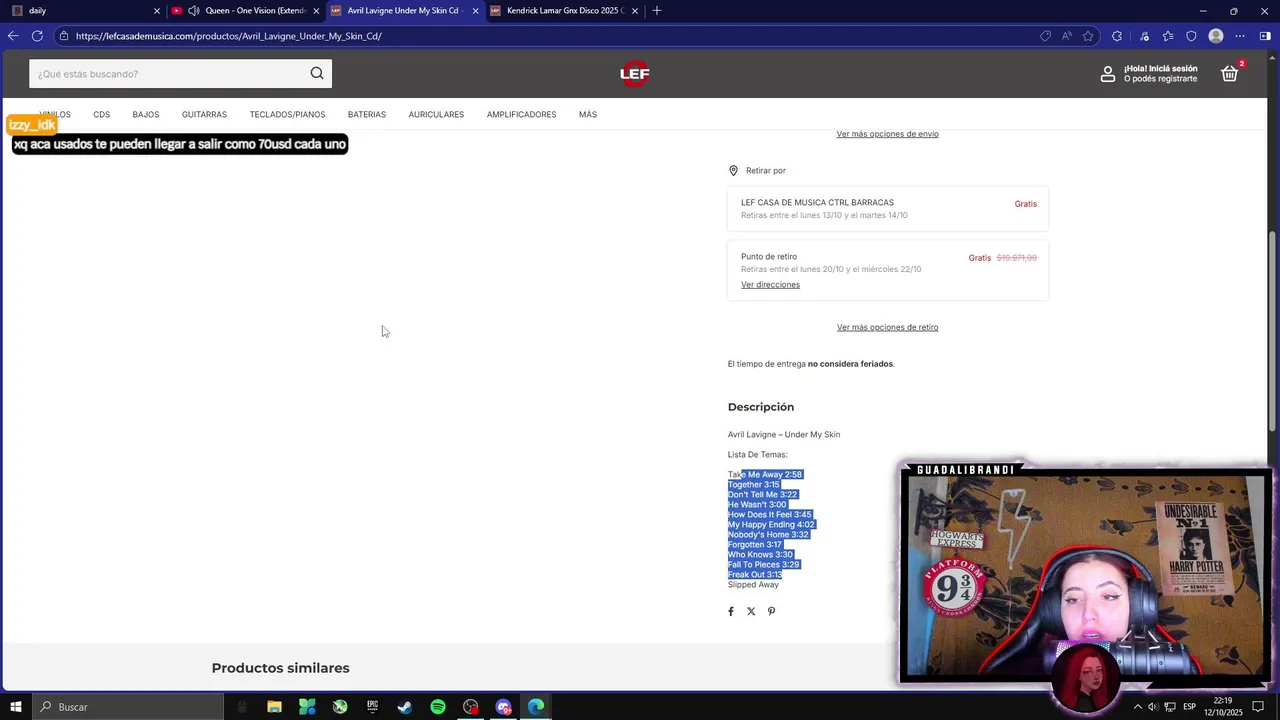Switch to the Queen One Vision tab
Screen dimensions: 1280x720
[245, 11]
